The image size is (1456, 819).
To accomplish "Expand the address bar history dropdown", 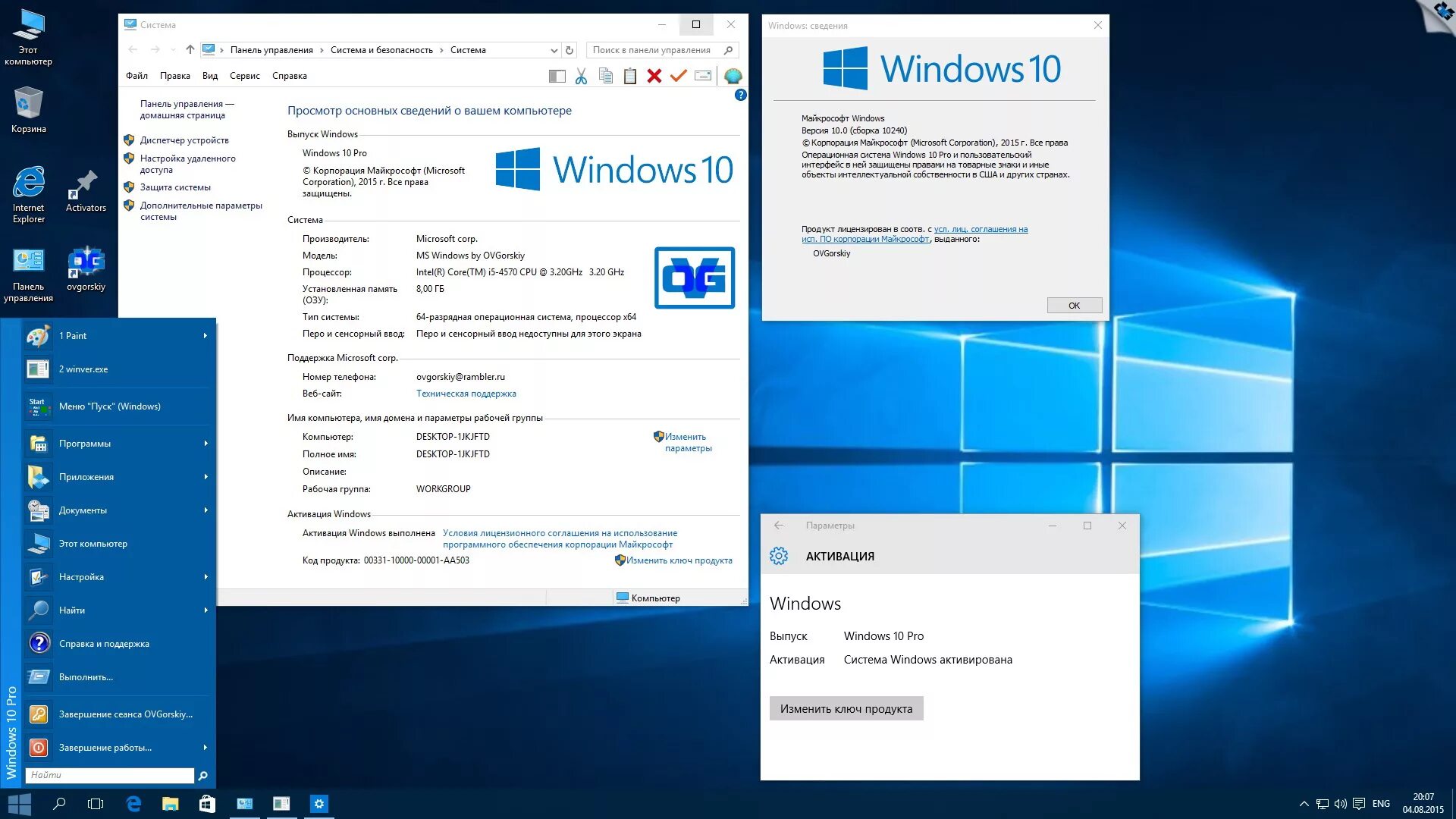I will pyautogui.click(x=554, y=50).
